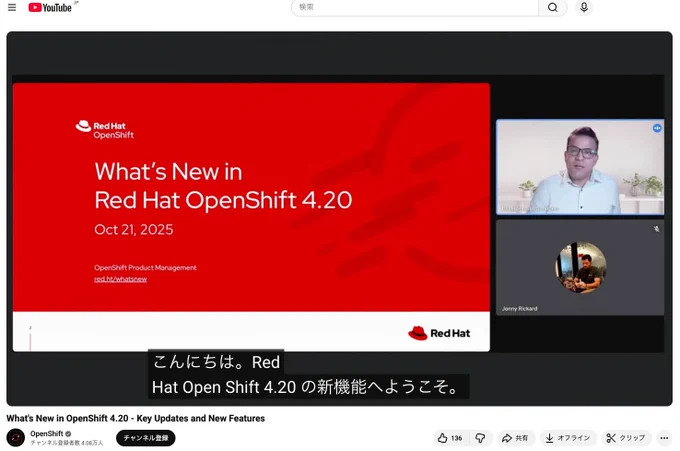The width and height of the screenshot is (680, 451).
Task: Start voice search with microphone icon
Action: click(x=584, y=7)
